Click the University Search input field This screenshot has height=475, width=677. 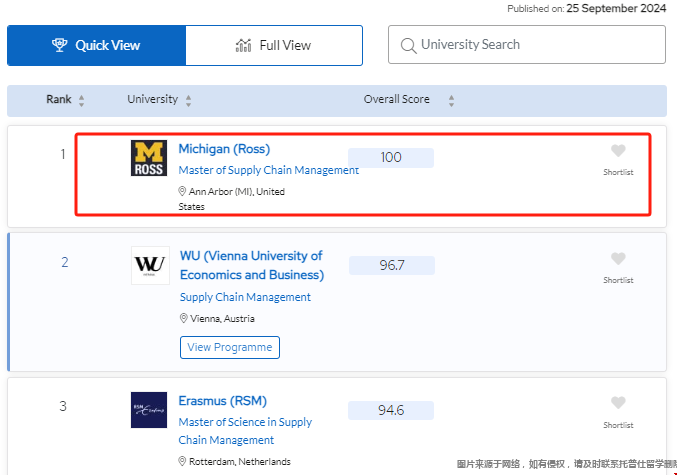coord(526,44)
